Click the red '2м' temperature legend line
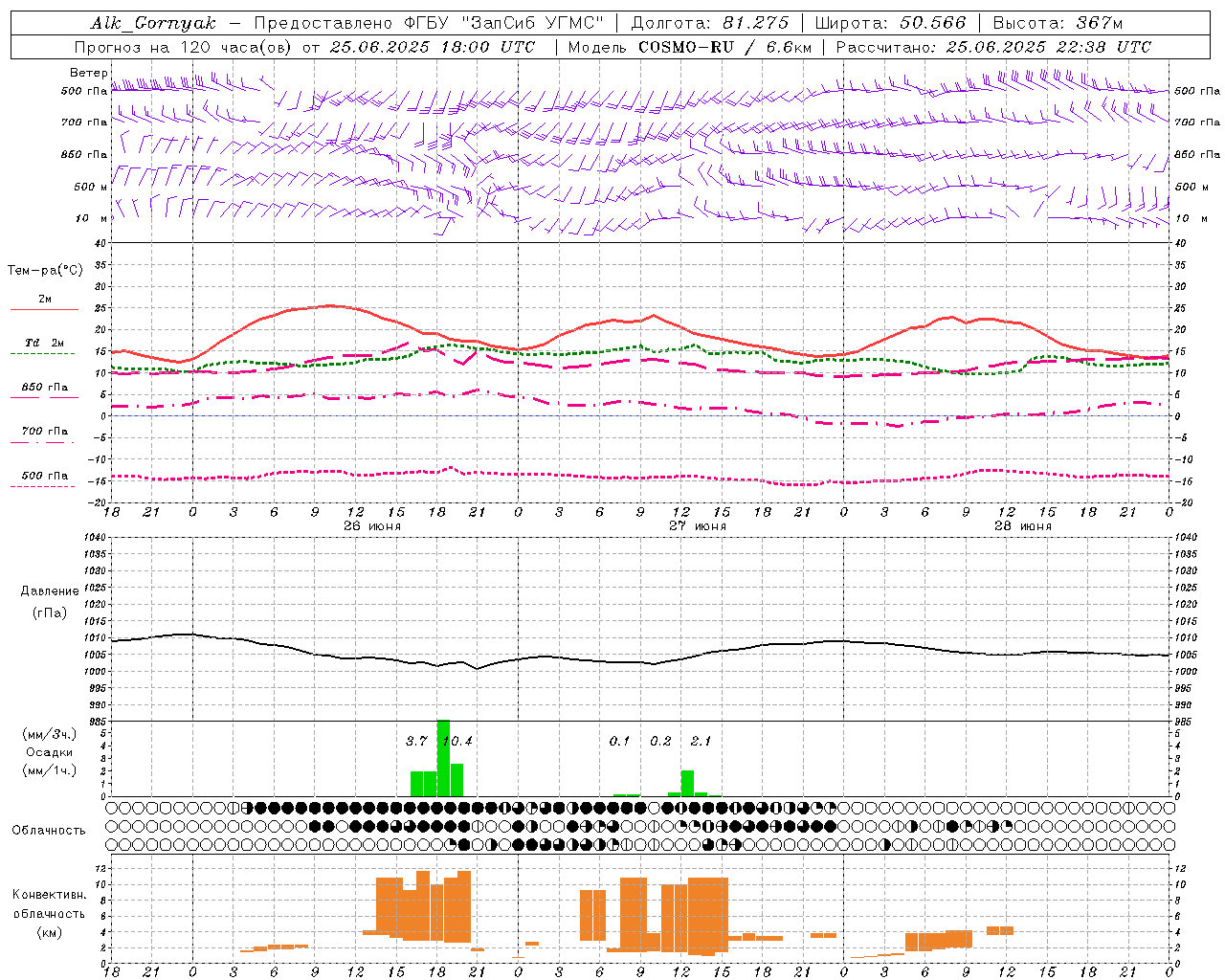The image size is (1225, 980). point(44,309)
